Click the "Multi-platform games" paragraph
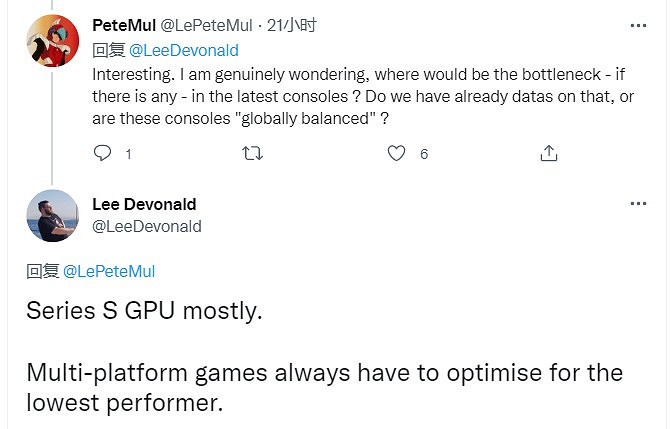The width and height of the screenshot is (671, 429). (x=324, y=389)
